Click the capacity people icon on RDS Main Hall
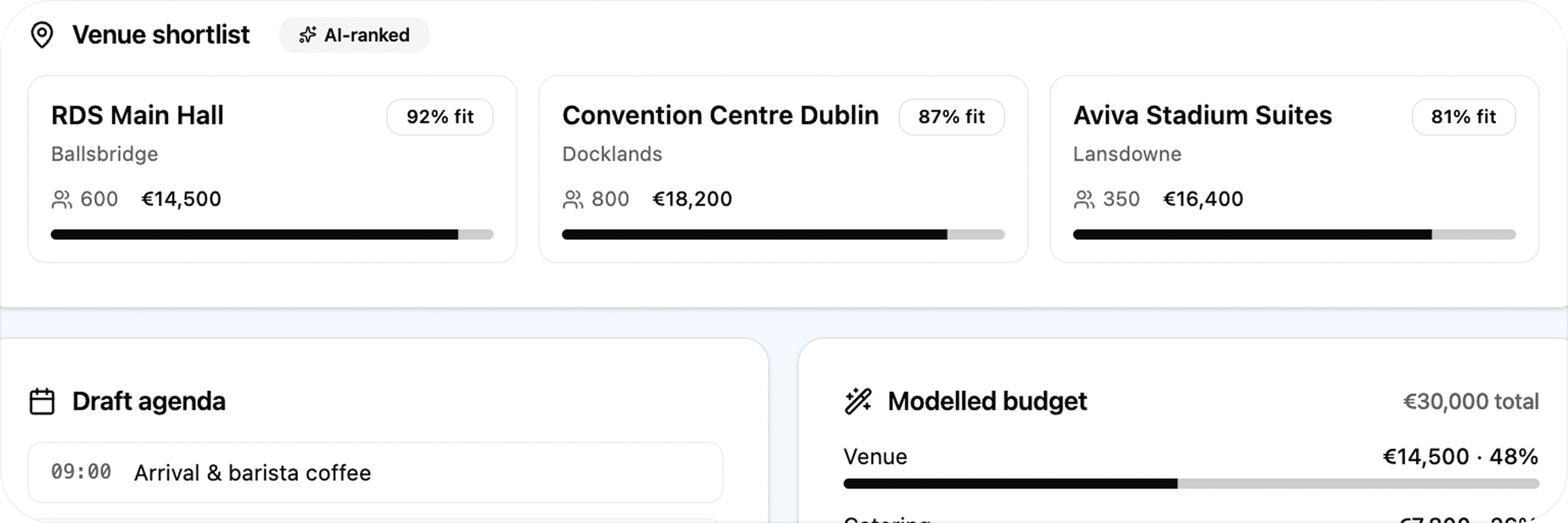Screen dimensions: 1568x523 click(x=62, y=199)
